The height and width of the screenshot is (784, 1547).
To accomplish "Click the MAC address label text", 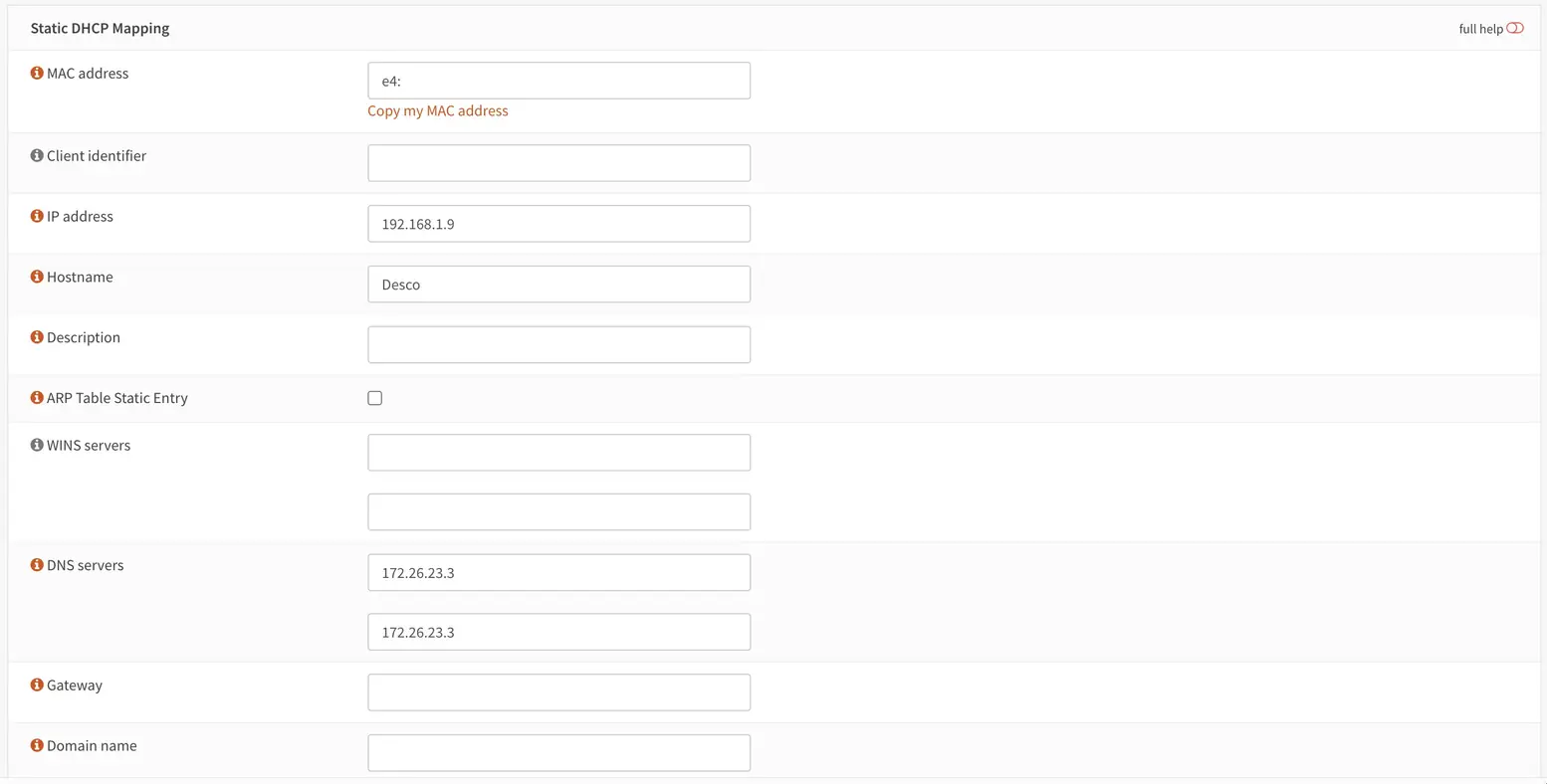I will [x=88, y=73].
